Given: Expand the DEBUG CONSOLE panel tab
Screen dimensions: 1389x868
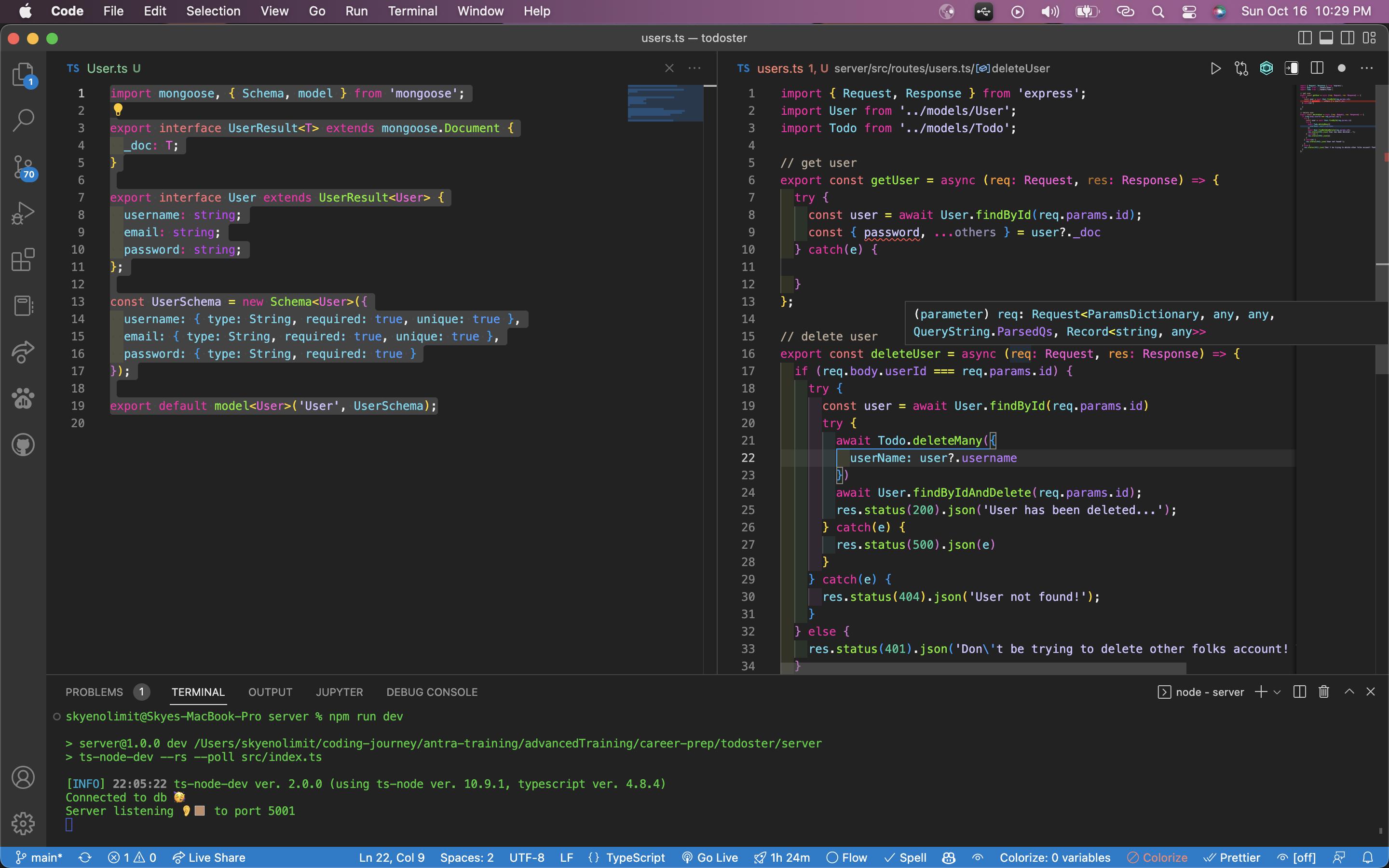Looking at the screenshot, I should point(433,691).
